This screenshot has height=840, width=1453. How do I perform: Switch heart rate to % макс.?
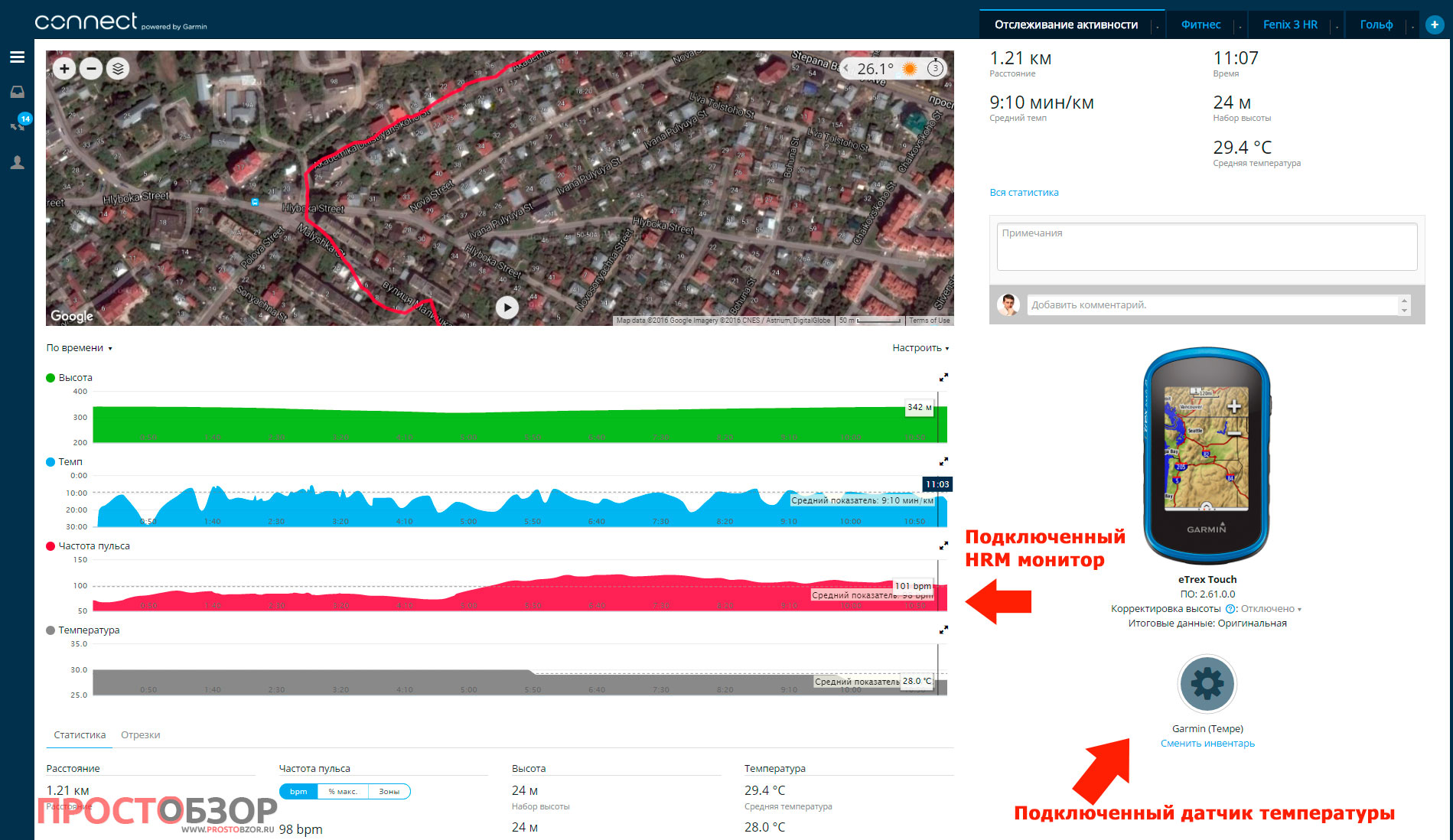pyautogui.click(x=343, y=792)
